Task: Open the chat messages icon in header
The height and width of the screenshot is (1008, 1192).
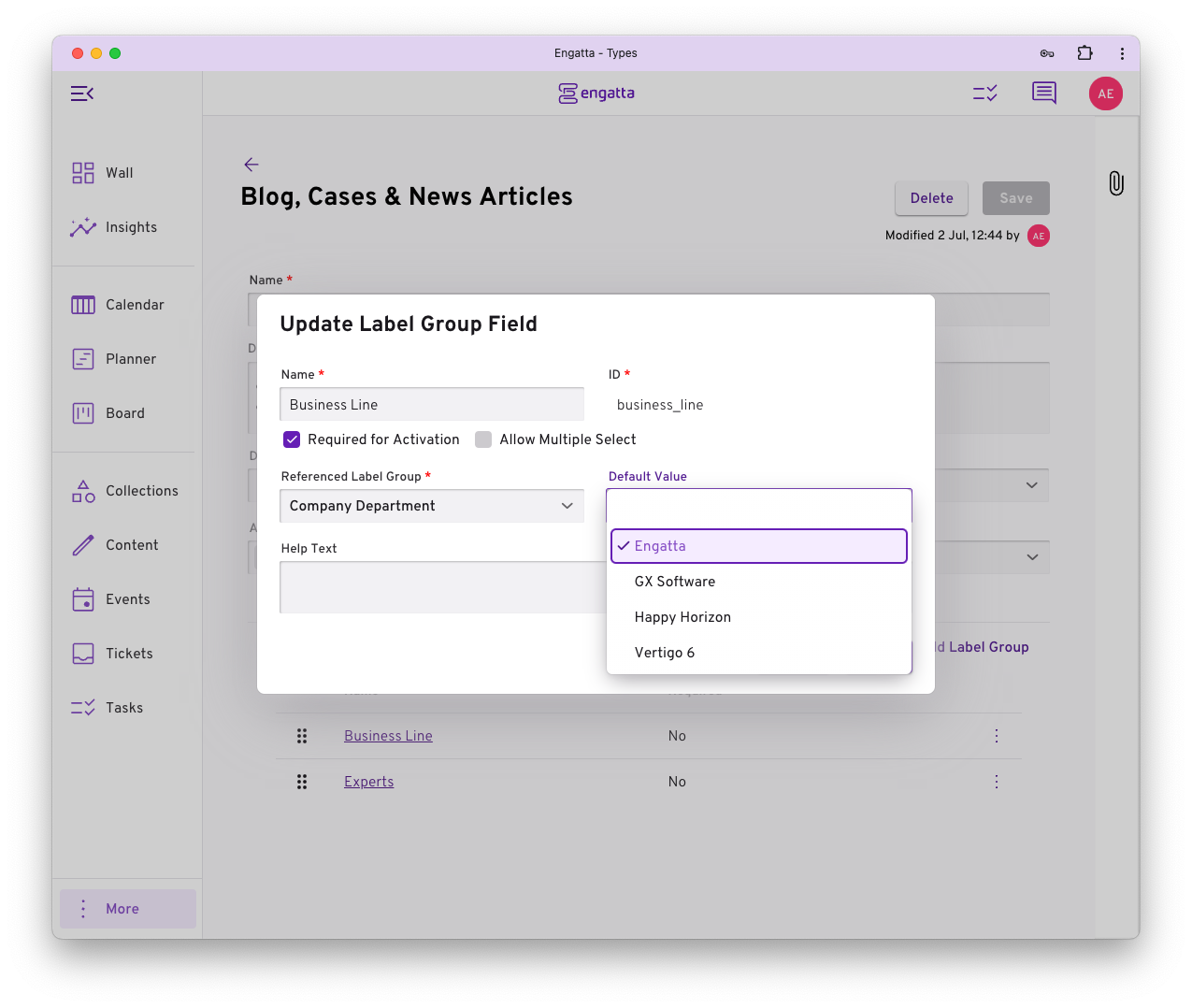Action: point(1043,94)
